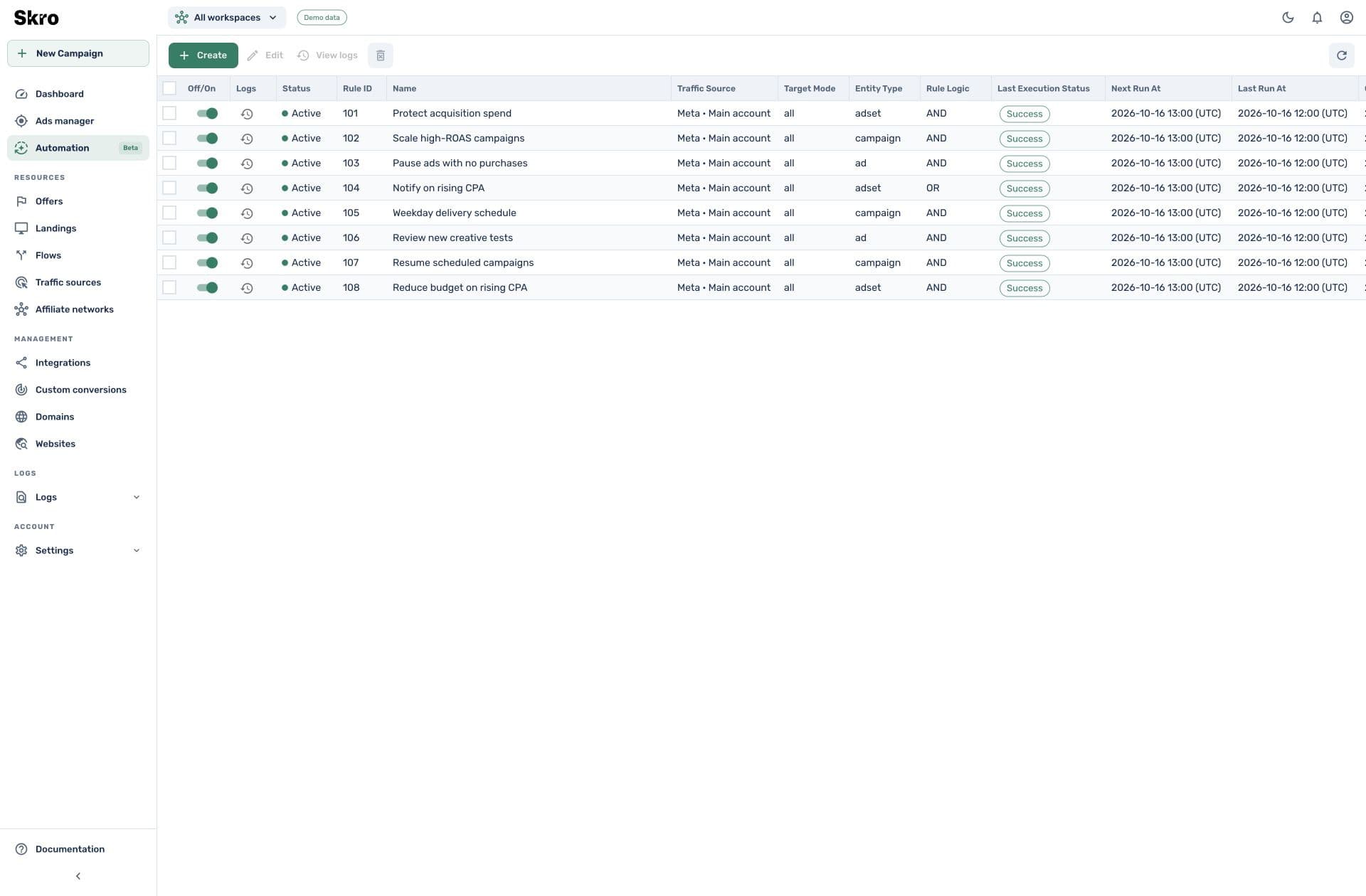The width and height of the screenshot is (1366, 896).
Task: Collapse the sidebar with the chevron
Action: tap(78, 876)
